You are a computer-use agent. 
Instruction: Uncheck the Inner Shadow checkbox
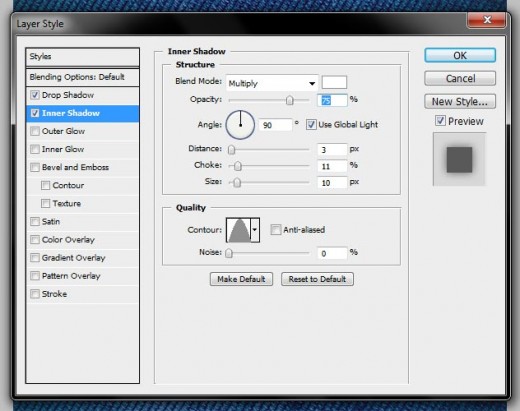35,113
